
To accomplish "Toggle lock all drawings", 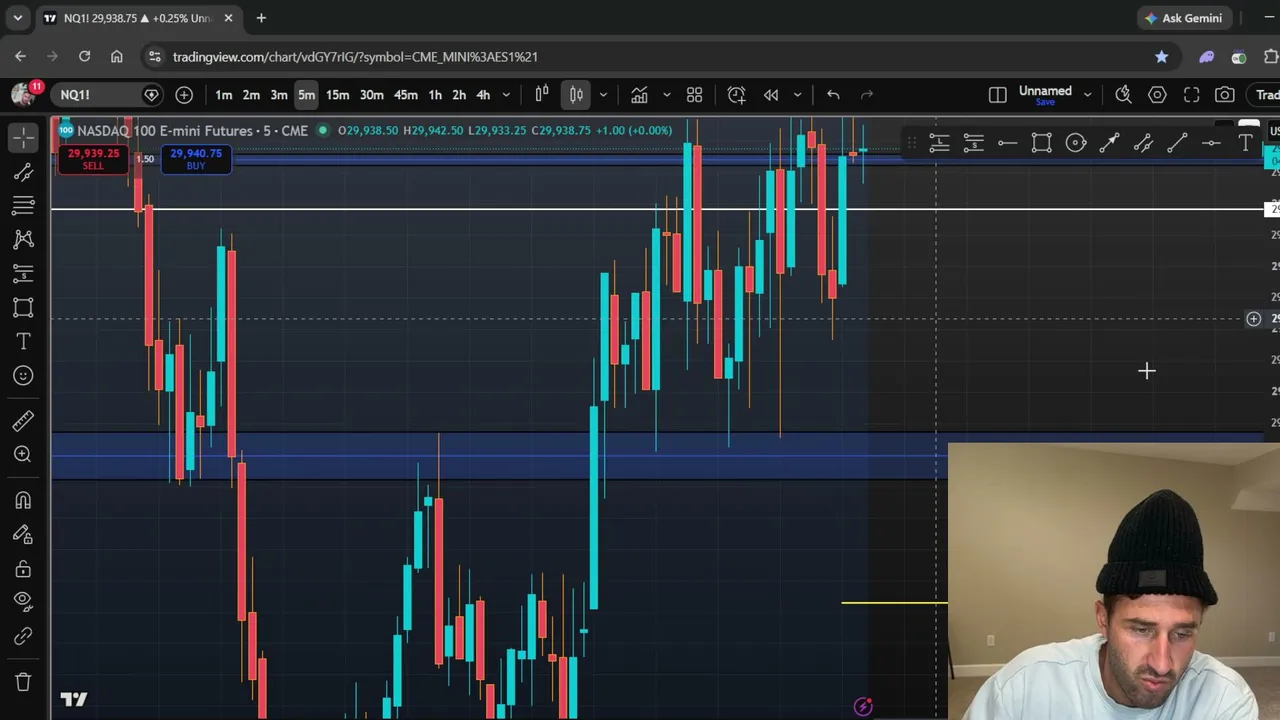I will pyautogui.click(x=23, y=569).
